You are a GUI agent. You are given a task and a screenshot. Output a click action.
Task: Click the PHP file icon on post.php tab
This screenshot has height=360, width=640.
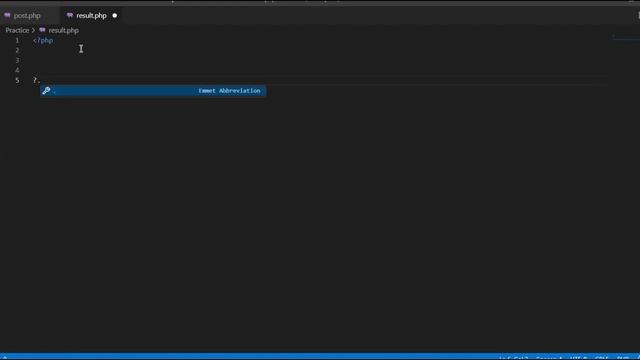pos(7,16)
